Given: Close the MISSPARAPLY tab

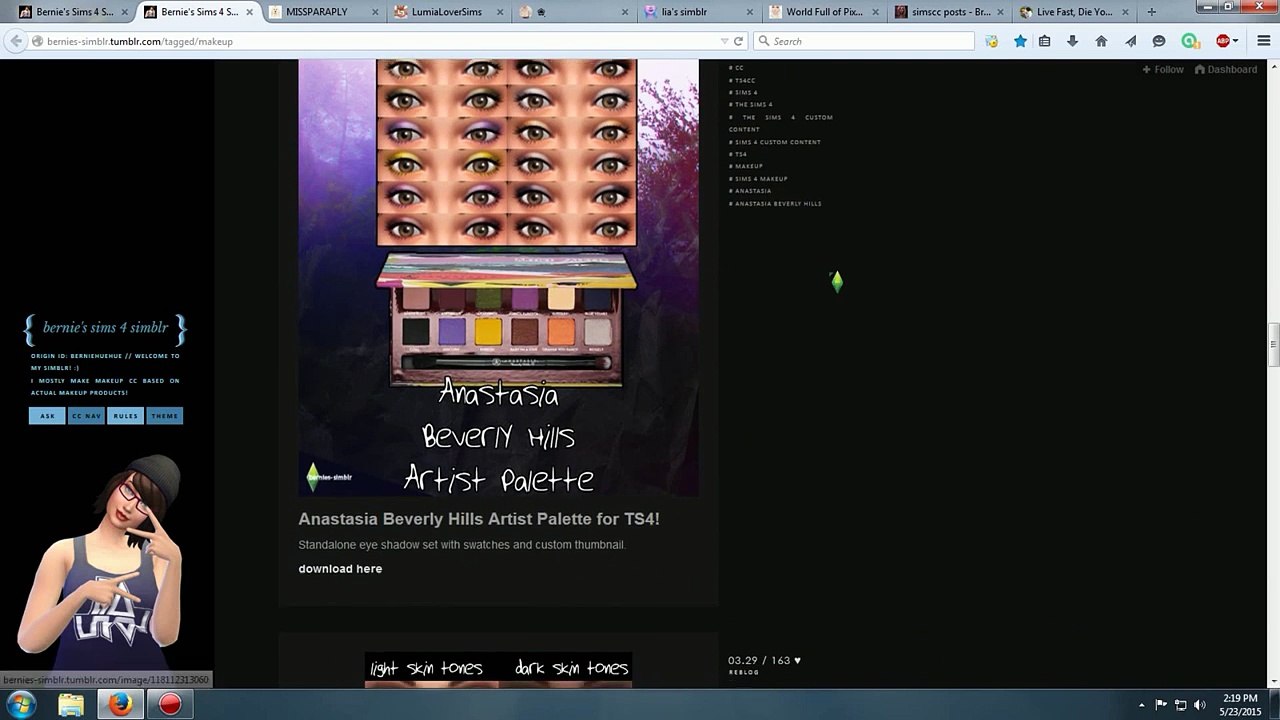Looking at the screenshot, I should (374, 12).
